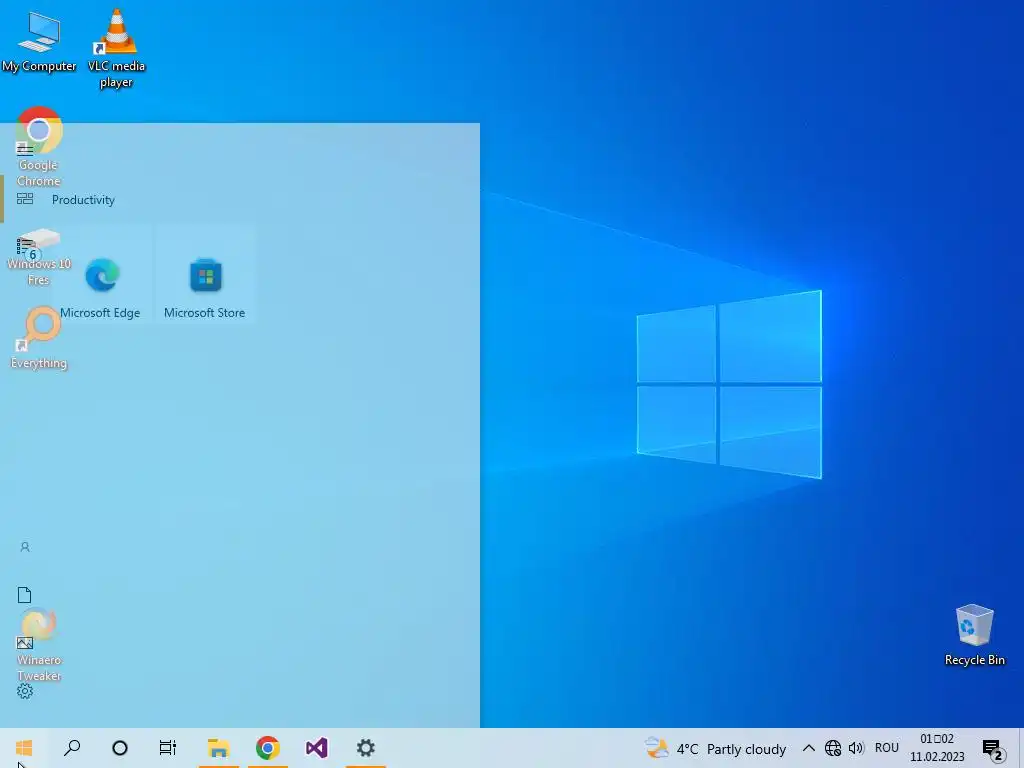The image size is (1024, 768).
Task: Show hidden tray icons chevron
Action: (808, 748)
